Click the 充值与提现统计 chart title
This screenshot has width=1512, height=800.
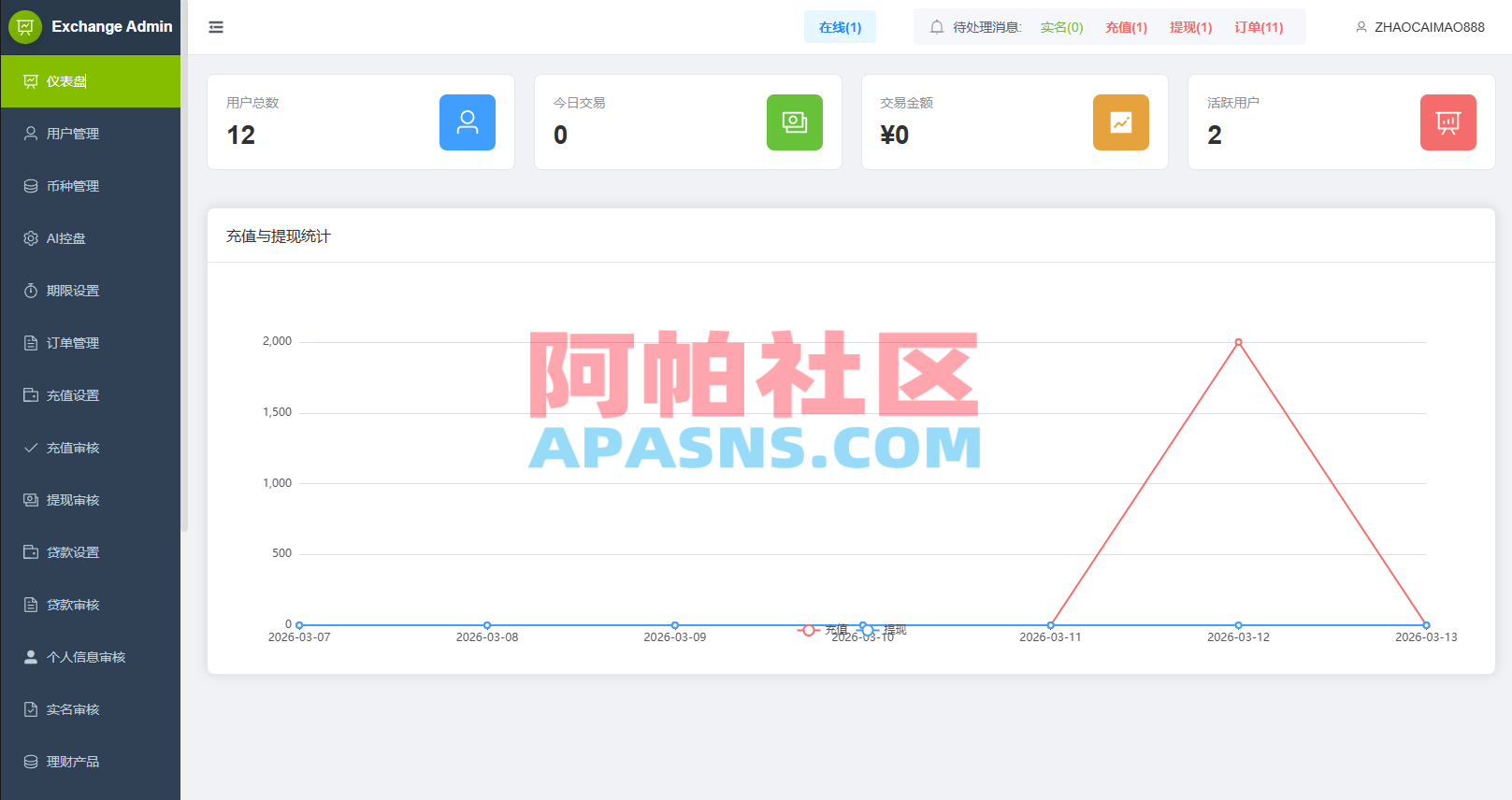[x=279, y=236]
